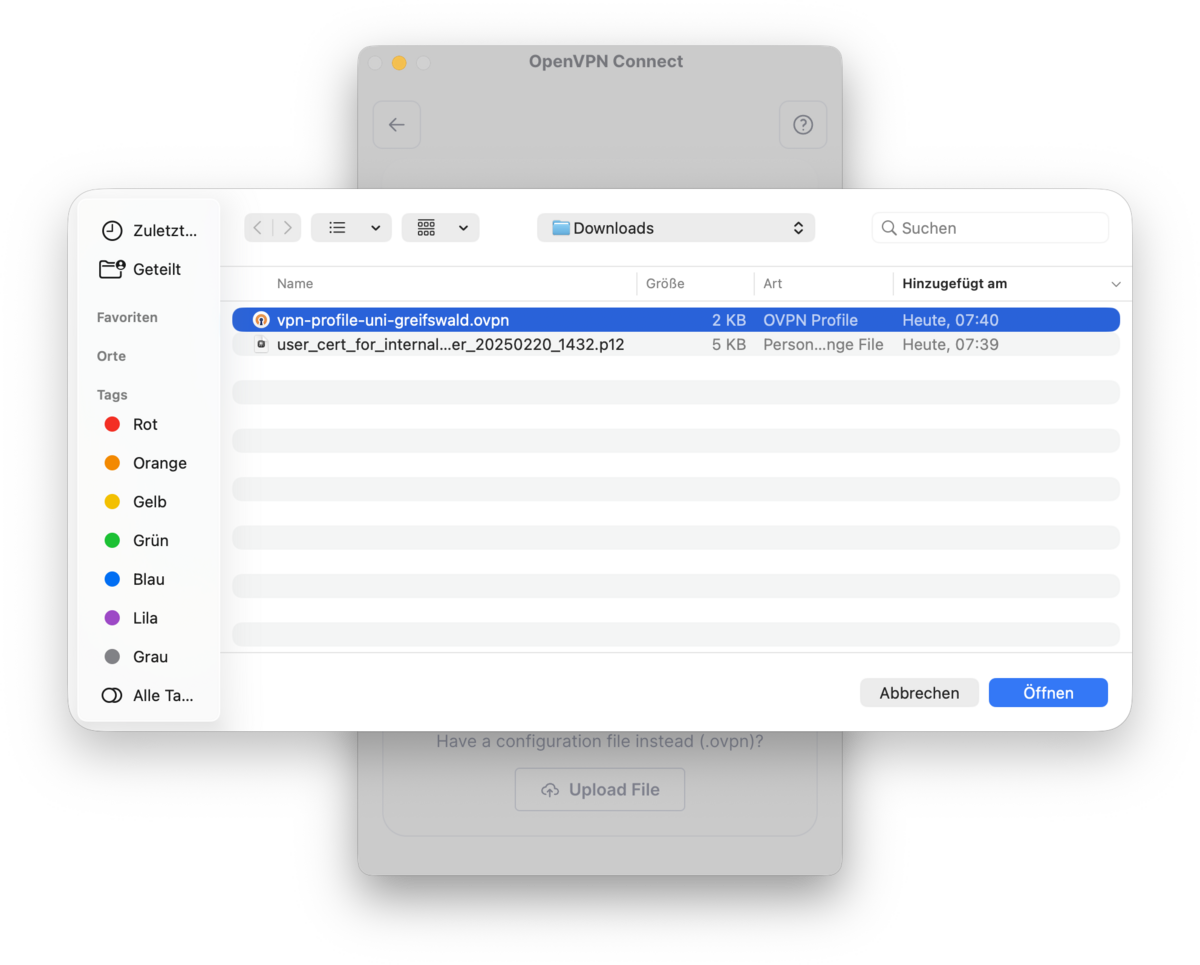Viewport: 1200px width, 965px height.
Task: Click the OVPN Profile type cell
Action: click(810, 320)
